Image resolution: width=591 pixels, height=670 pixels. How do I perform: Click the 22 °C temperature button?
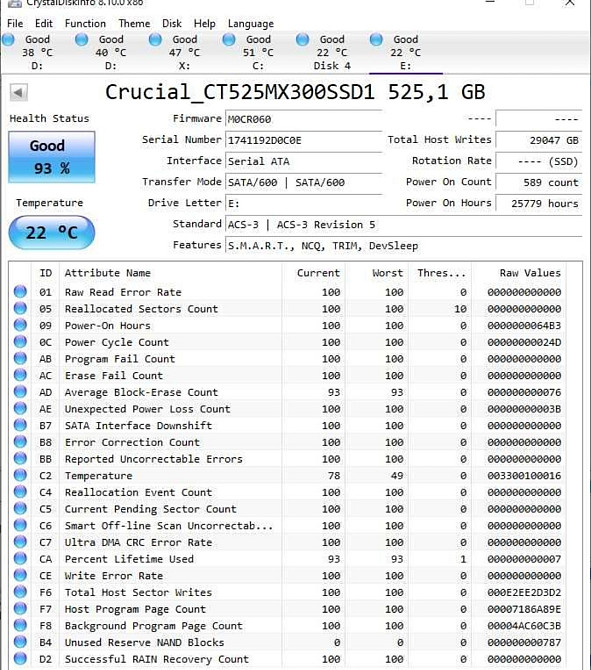[x=52, y=232]
